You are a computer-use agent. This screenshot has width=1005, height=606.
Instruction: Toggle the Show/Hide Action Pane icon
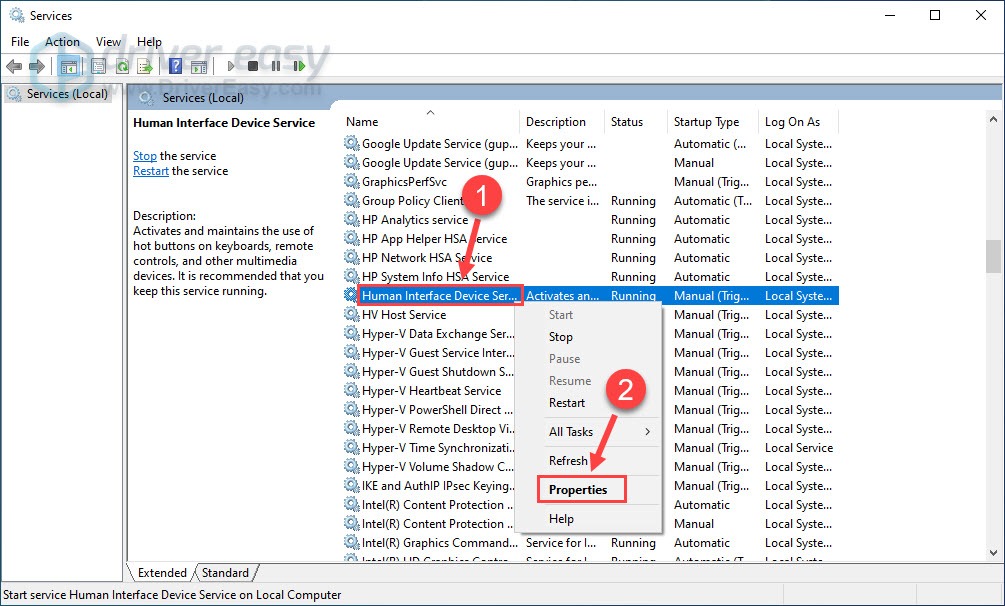click(199, 67)
